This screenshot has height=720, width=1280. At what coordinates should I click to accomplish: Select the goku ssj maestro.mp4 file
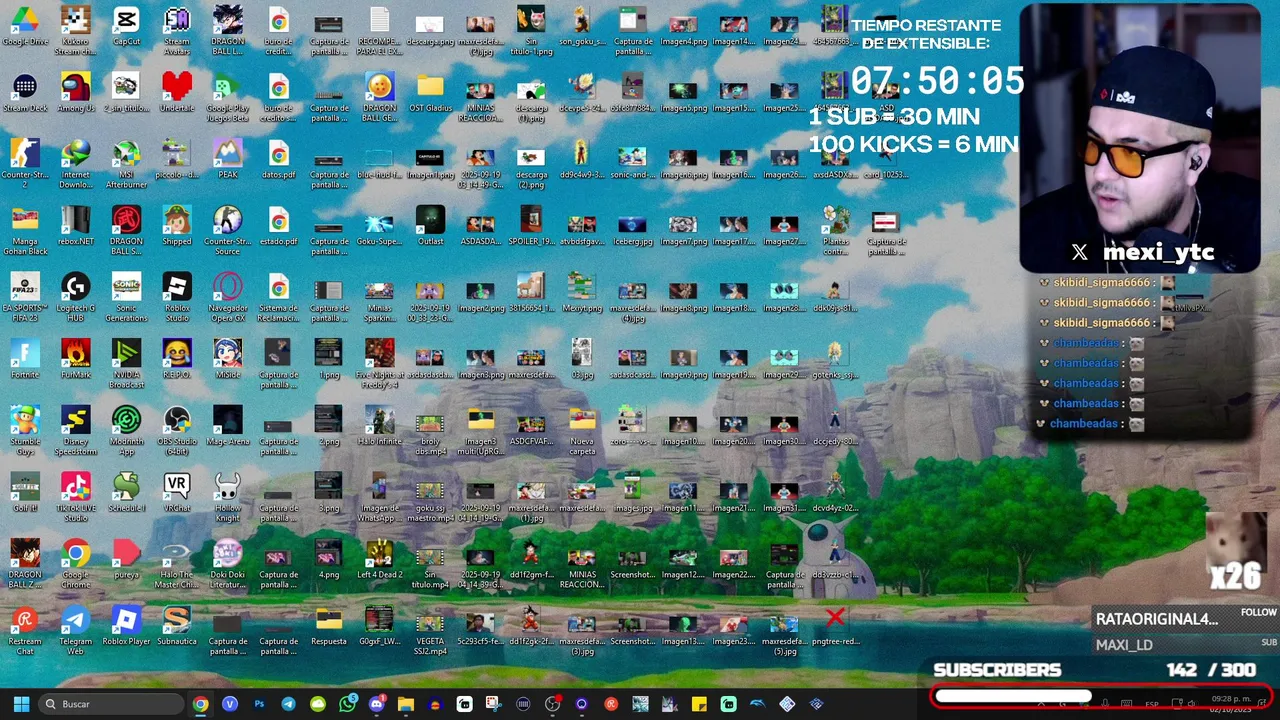click(430, 496)
